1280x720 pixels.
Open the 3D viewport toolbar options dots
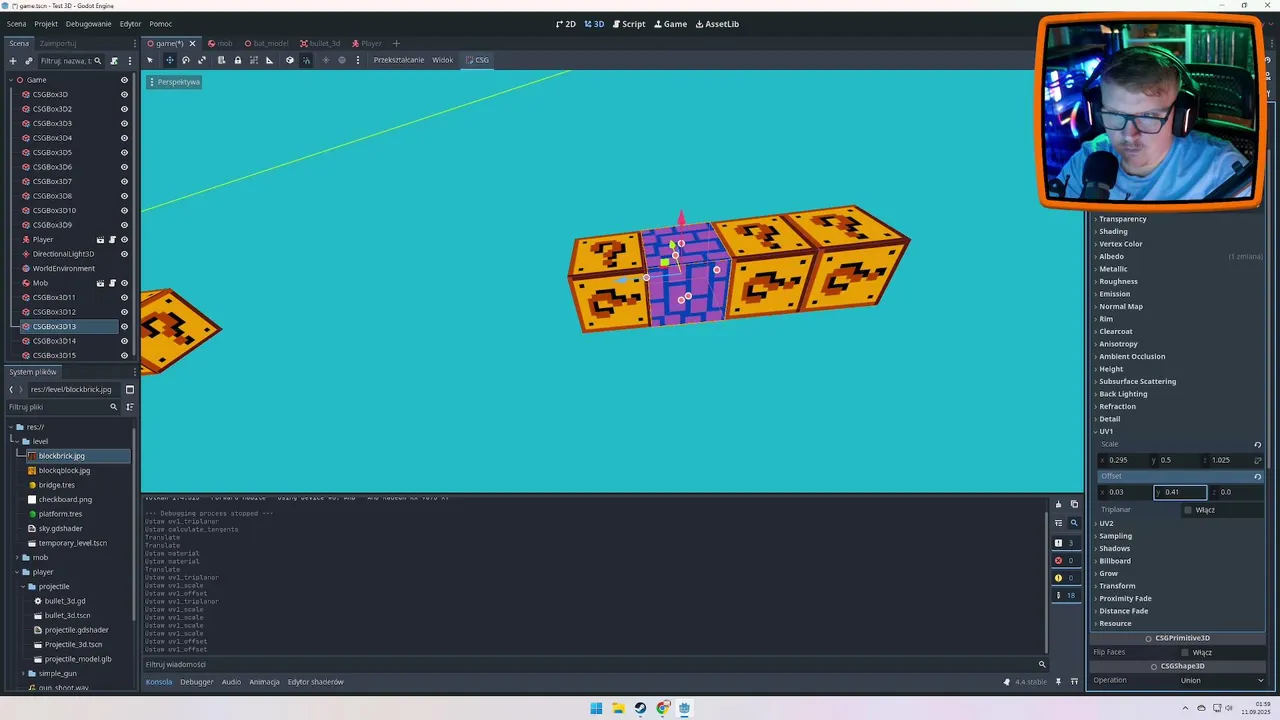coord(357,60)
